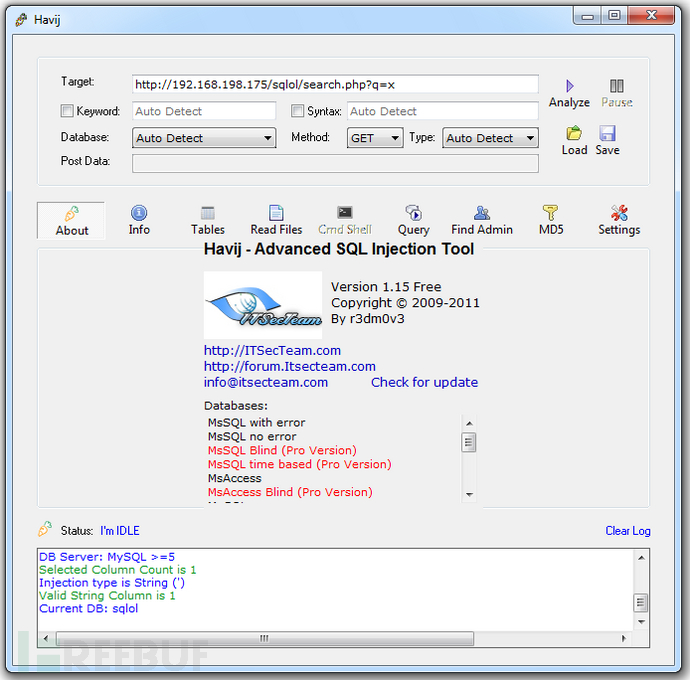
Task: Open the MD5 tab
Action: coord(551,221)
